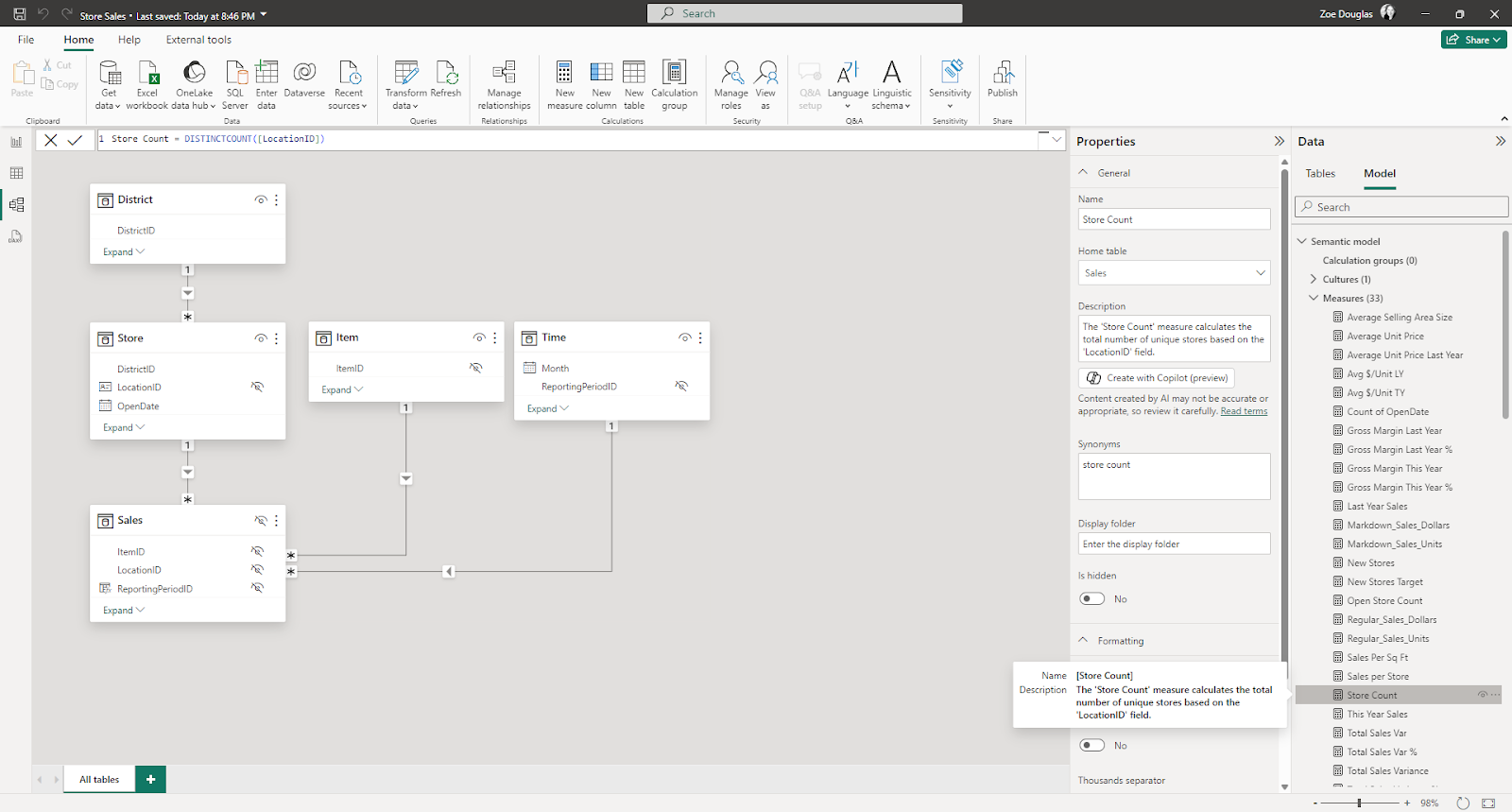Viewport: 1512px width, 812px height.
Task: Switch to Report view sidebar icon
Action: (16, 142)
